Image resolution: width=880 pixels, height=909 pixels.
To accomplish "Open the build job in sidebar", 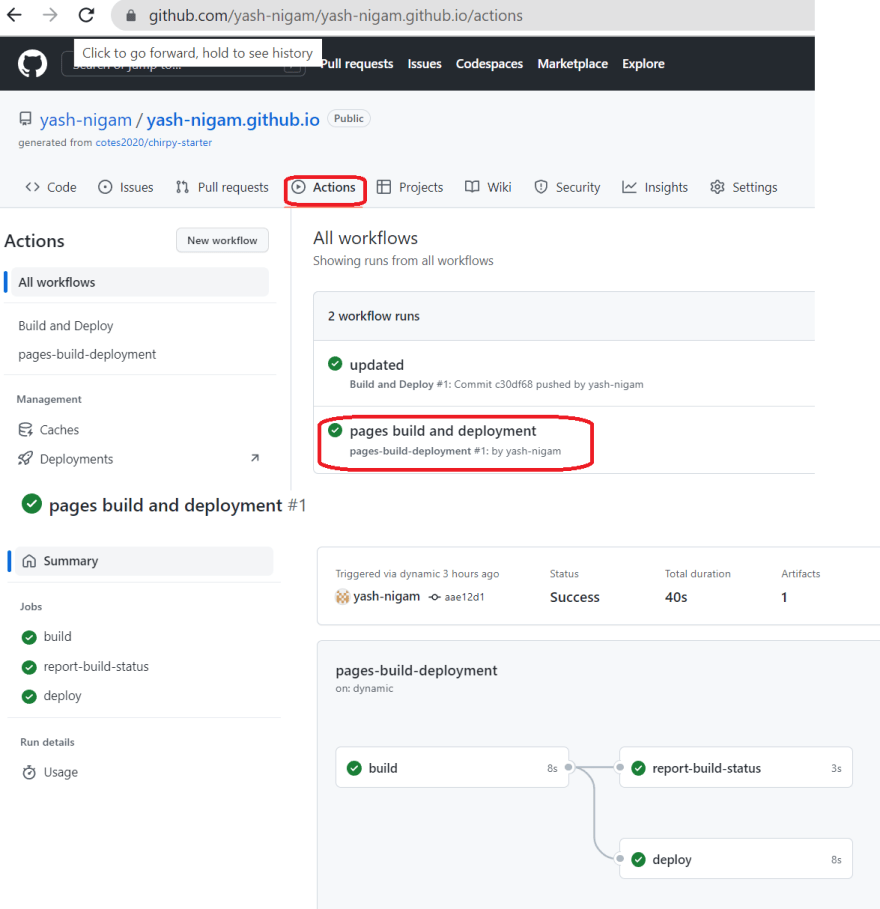I will (x=57, y=637).
